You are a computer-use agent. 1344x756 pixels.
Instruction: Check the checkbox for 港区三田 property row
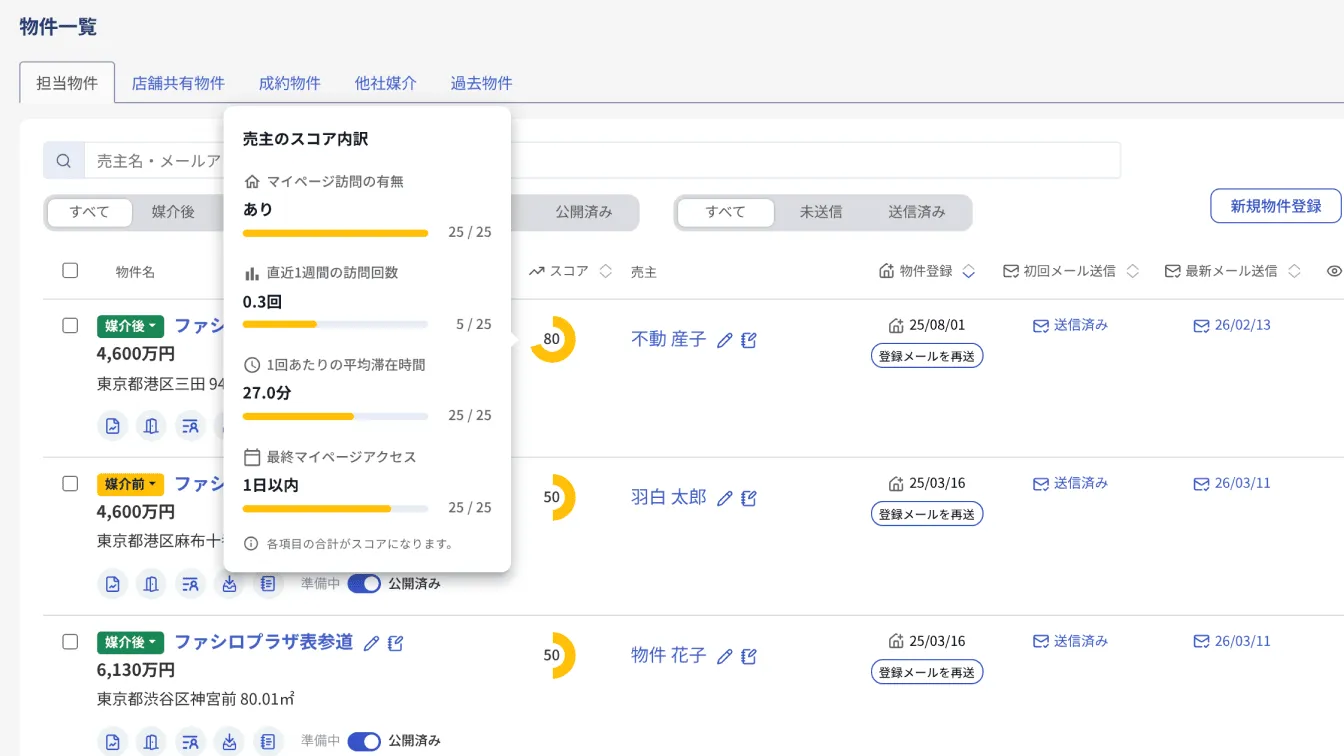click(x=70, y=325)
